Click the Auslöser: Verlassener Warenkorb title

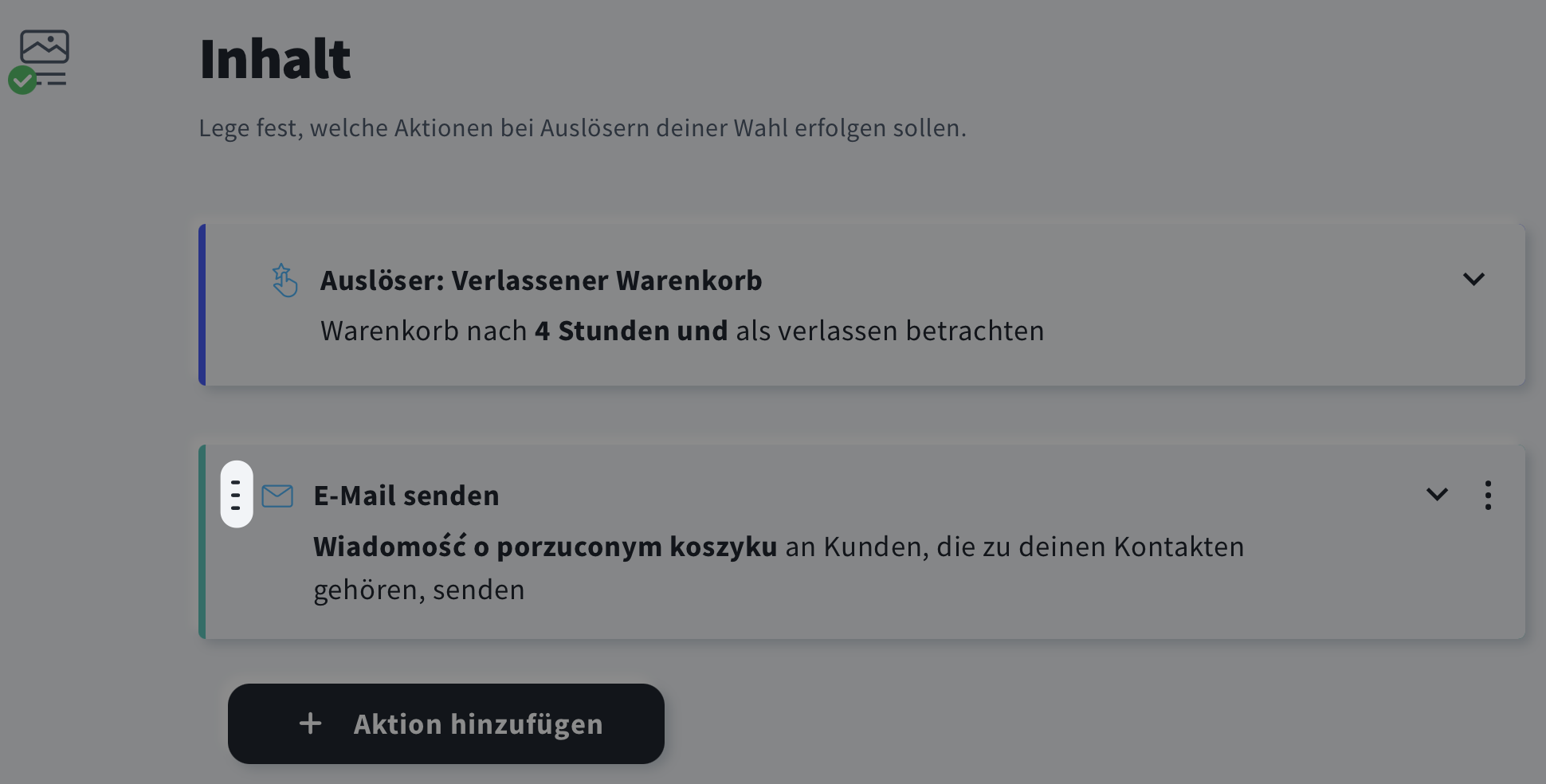(x=541, y=280)
